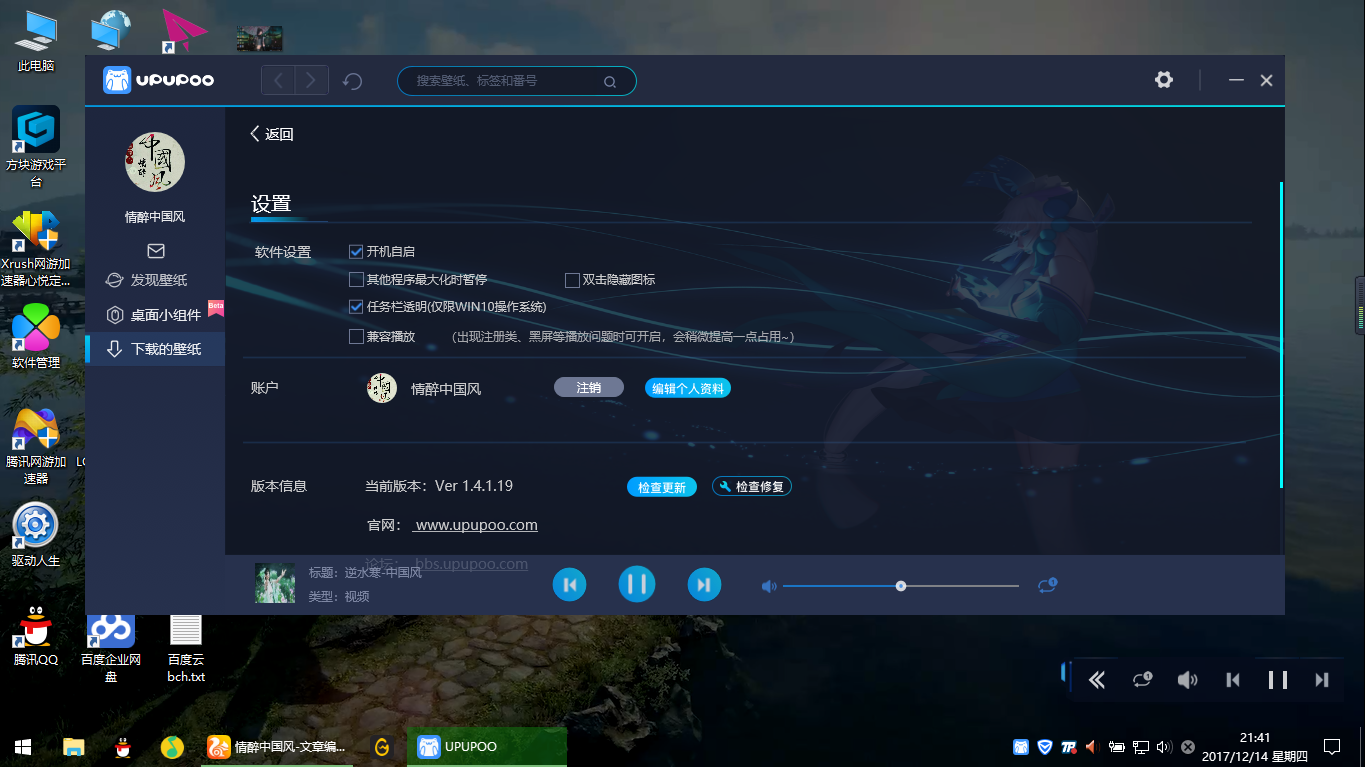Click 返回 to go back
Viewport: 1365px width, 767px height.
(271, 134)
